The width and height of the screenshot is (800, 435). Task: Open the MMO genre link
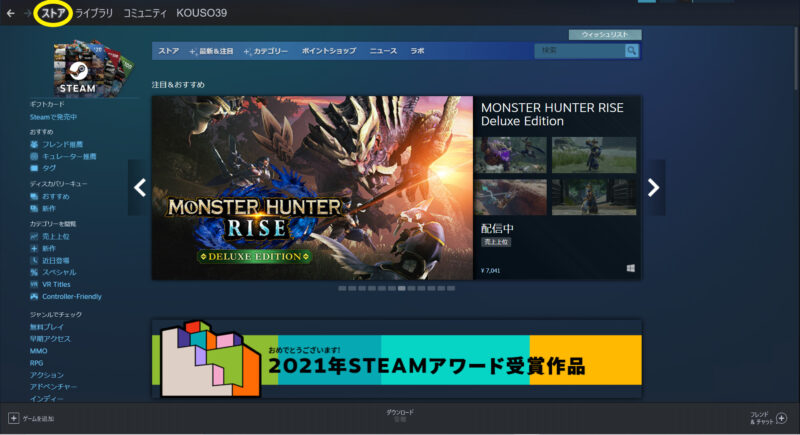[x=38, y=351]
